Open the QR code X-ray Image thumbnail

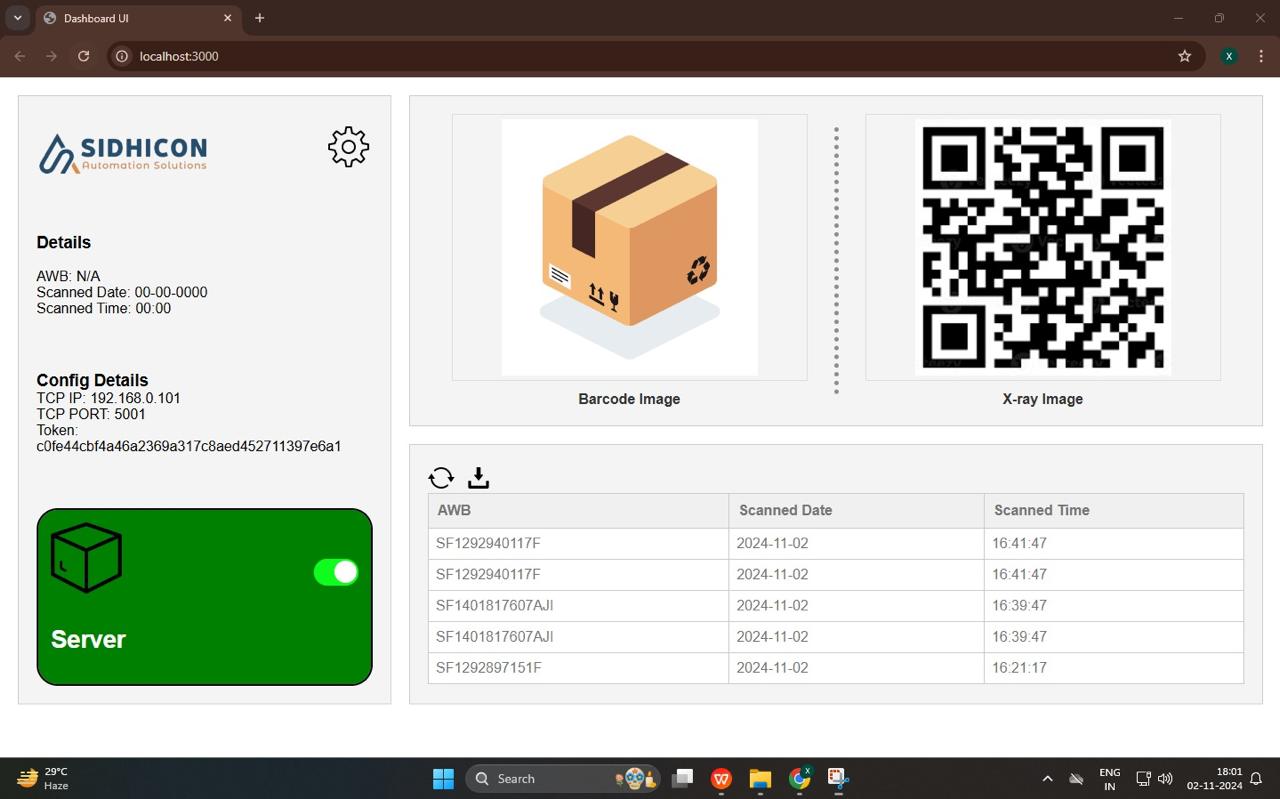pyautogui.click(x=1042, y=247)
